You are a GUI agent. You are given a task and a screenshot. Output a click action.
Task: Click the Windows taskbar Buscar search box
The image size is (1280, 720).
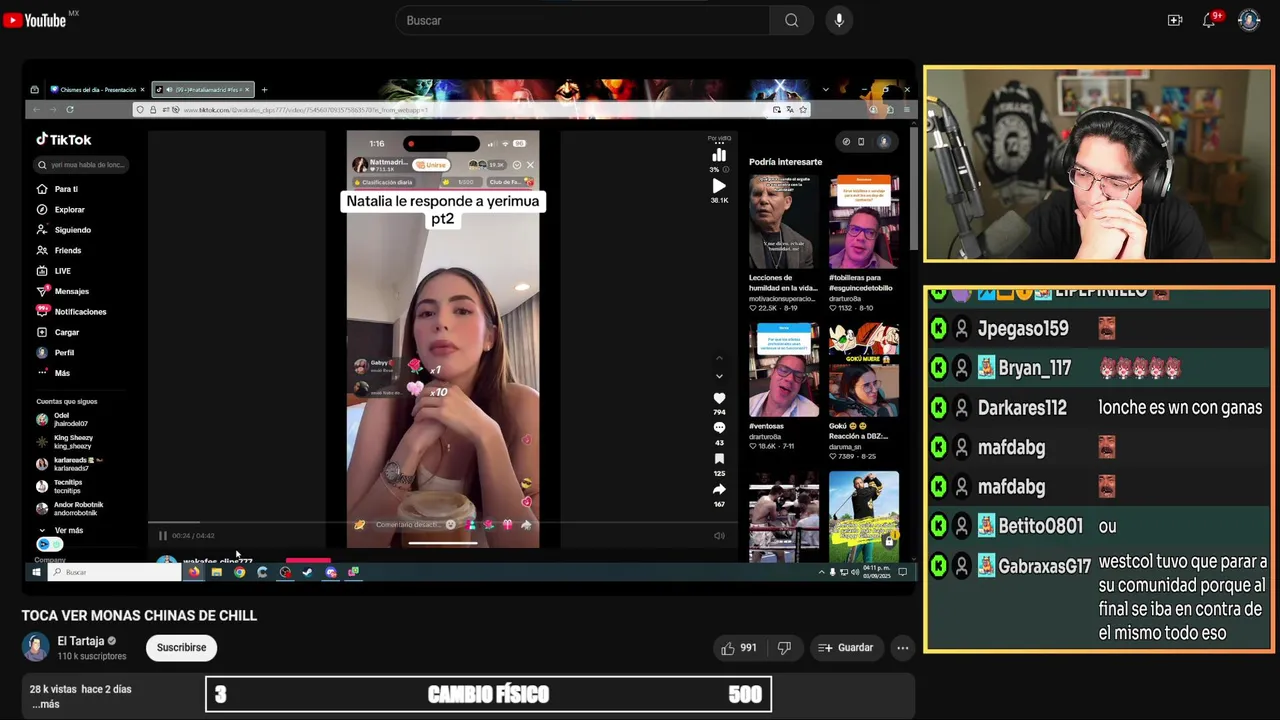(114, 572)
